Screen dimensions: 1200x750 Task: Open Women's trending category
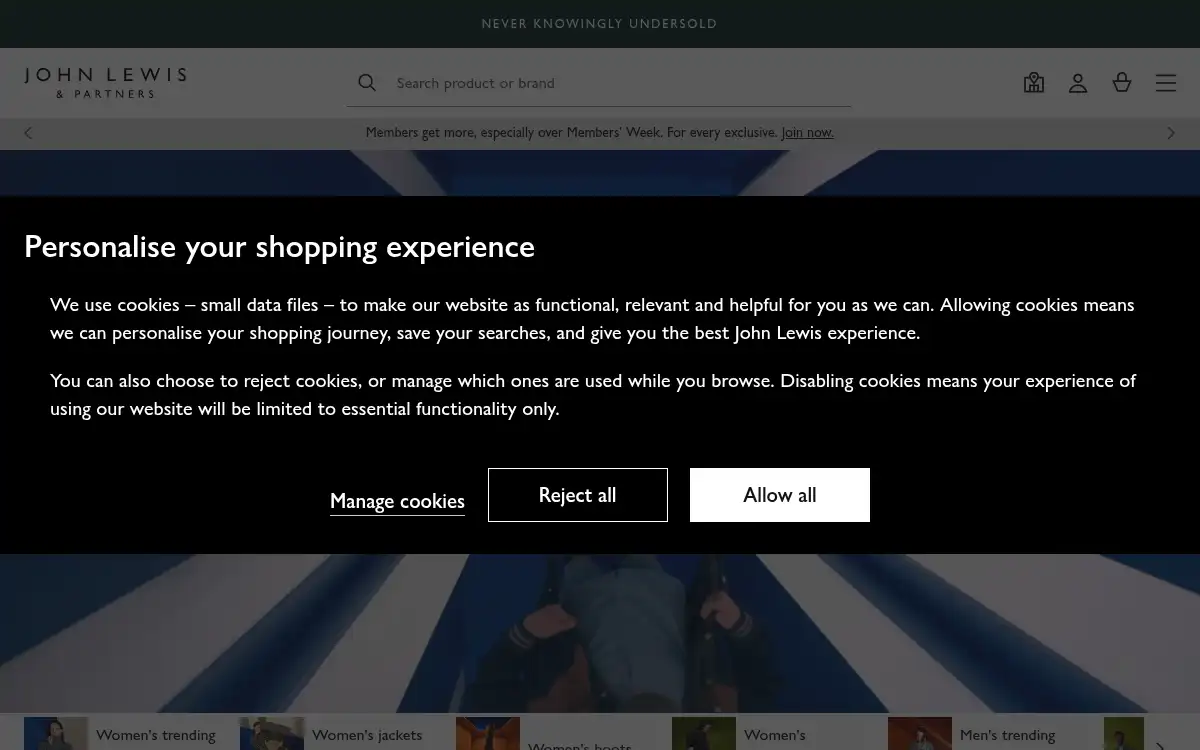(120, 735)
